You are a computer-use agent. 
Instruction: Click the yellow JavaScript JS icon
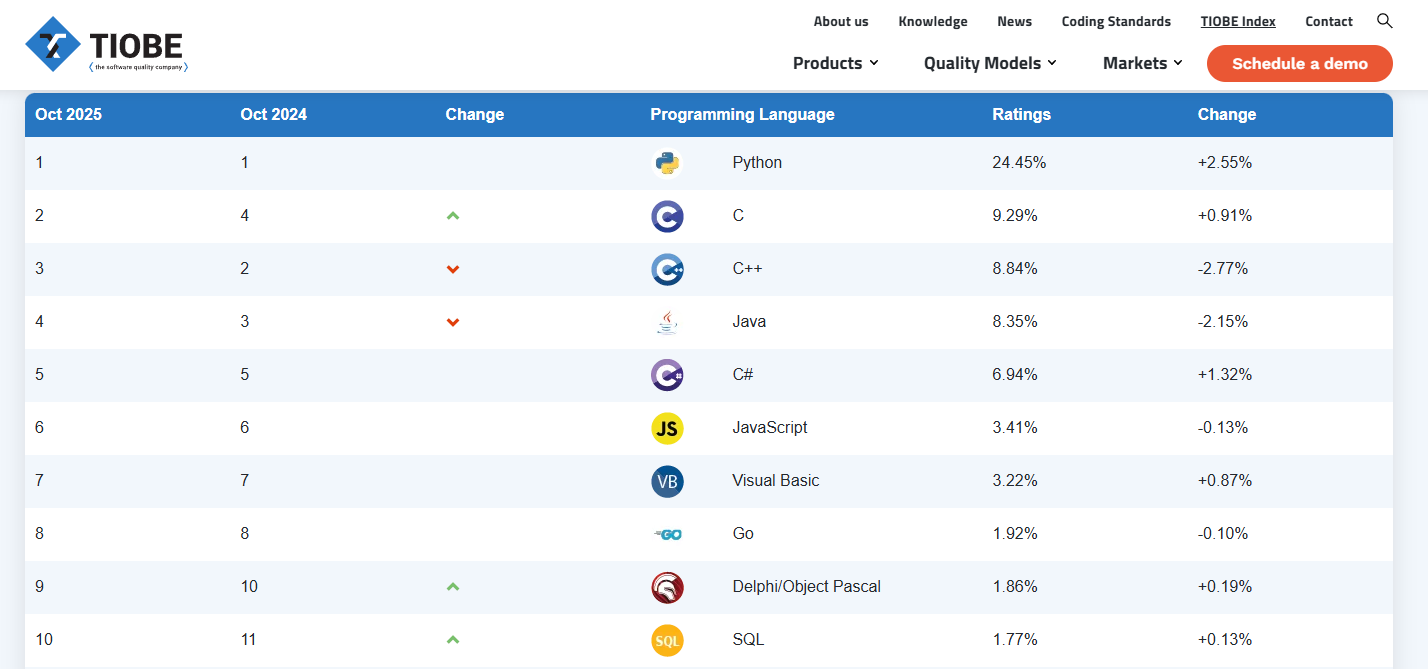point(667,428)
